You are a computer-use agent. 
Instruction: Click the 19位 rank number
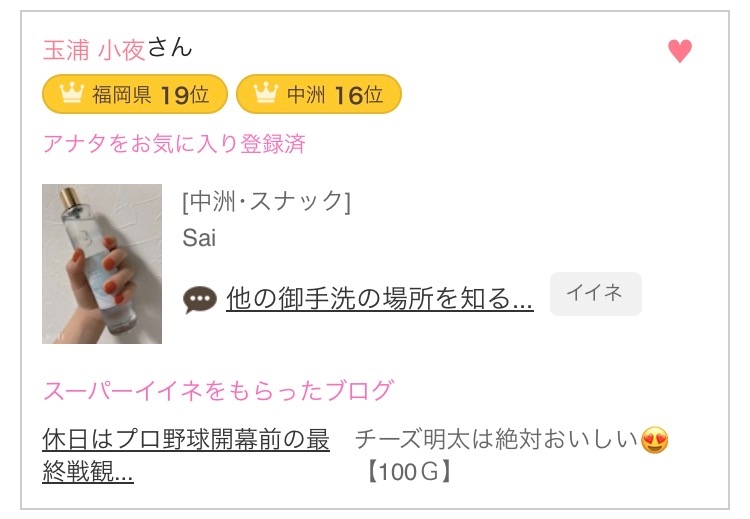point(185,95)
